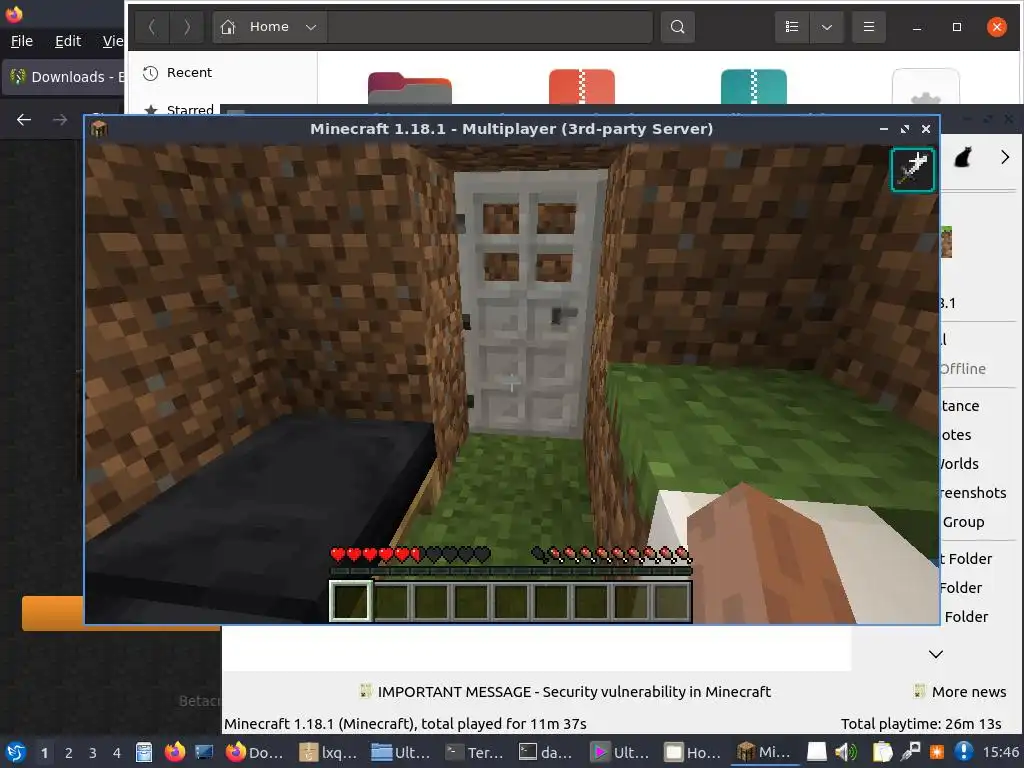
Task: Open the Worlds entry in launcher sidebar
Action: coord(959,464)
